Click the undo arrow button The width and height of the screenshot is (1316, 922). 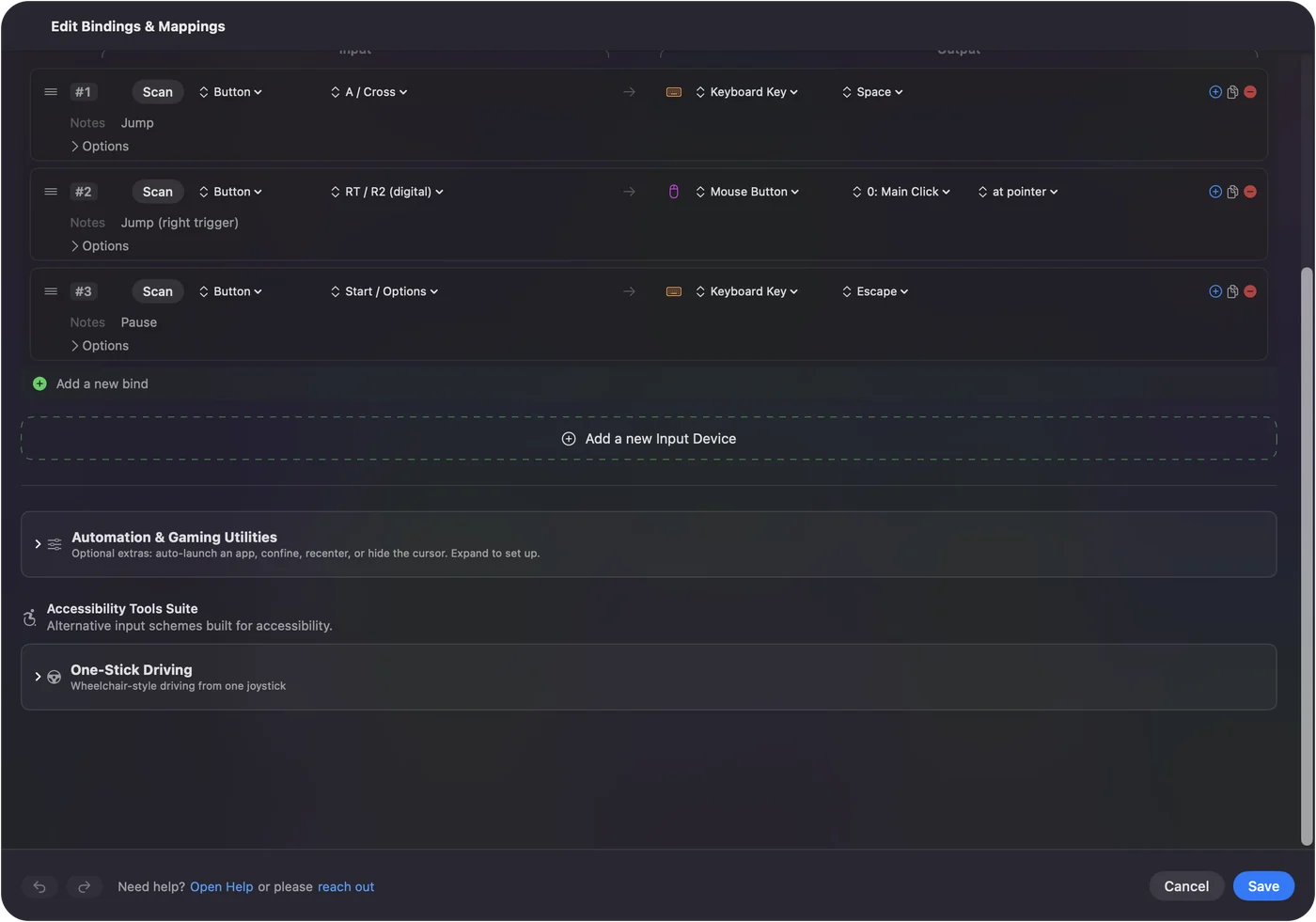pos(39,886)
